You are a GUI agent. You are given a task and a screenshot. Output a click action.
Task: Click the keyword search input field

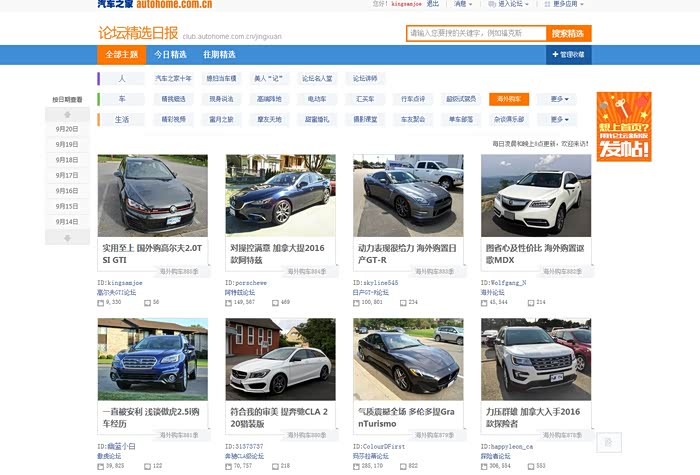coord(476,33)
